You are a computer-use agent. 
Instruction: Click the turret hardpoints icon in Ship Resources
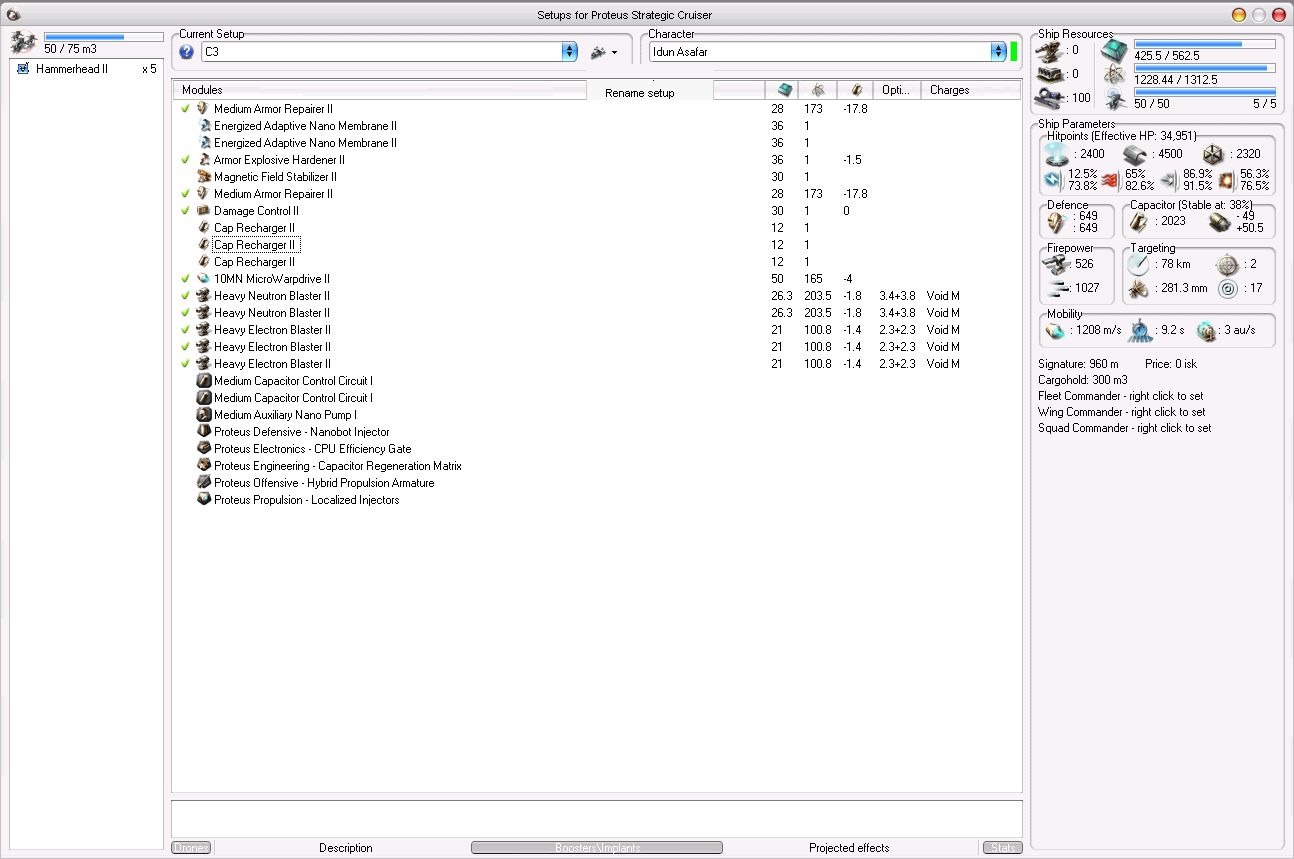coord(1050,50)
